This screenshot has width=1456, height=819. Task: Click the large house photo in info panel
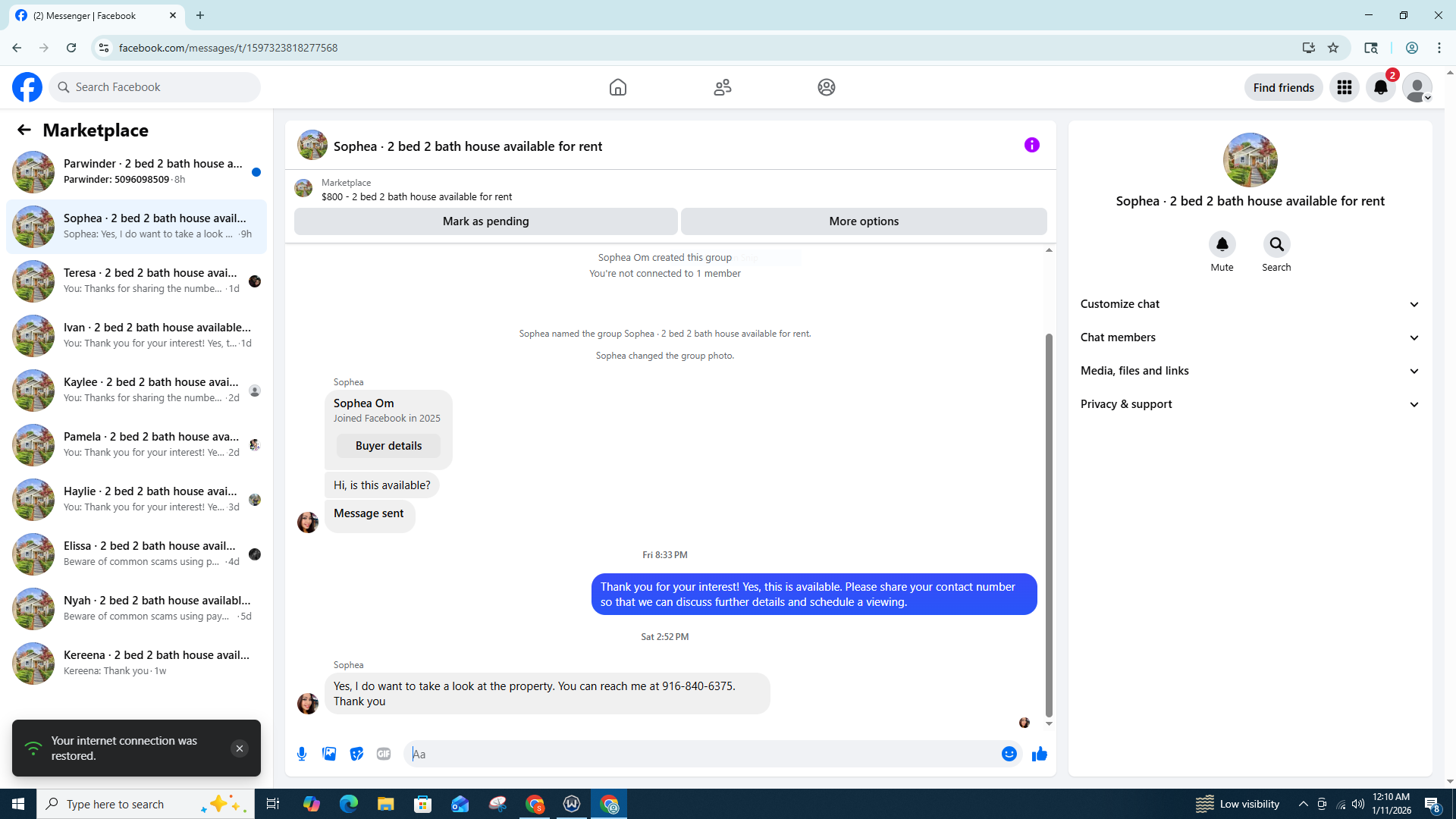click(1250, 160)
